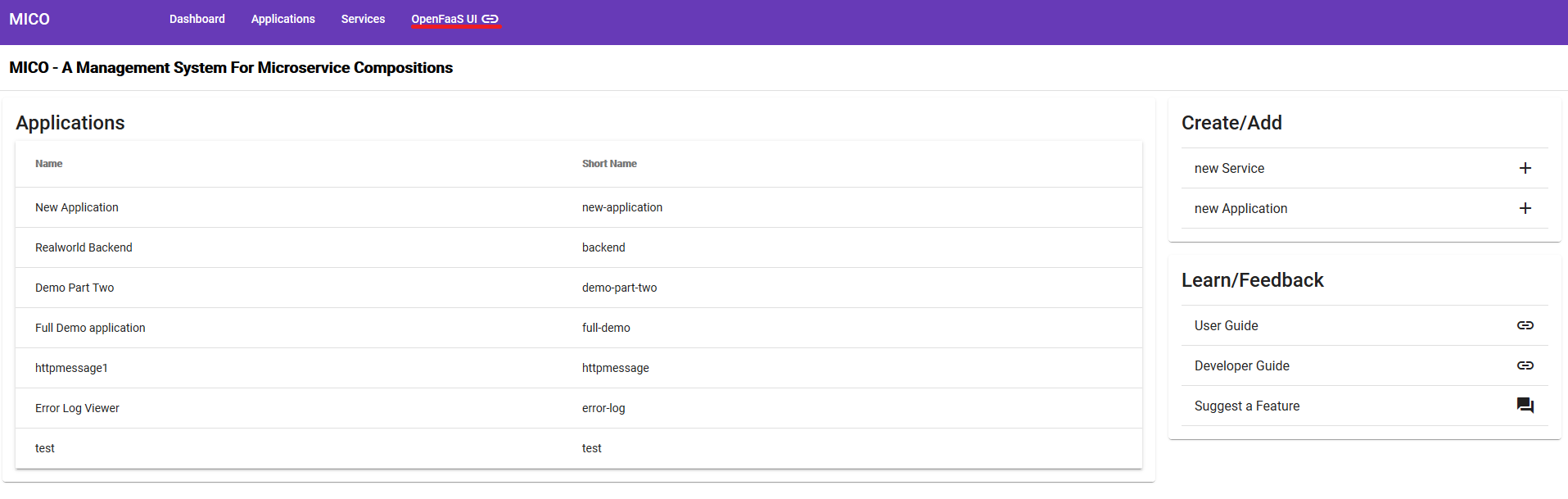Click the Learn/Feedback section heading

click(x=1253, y=280)
